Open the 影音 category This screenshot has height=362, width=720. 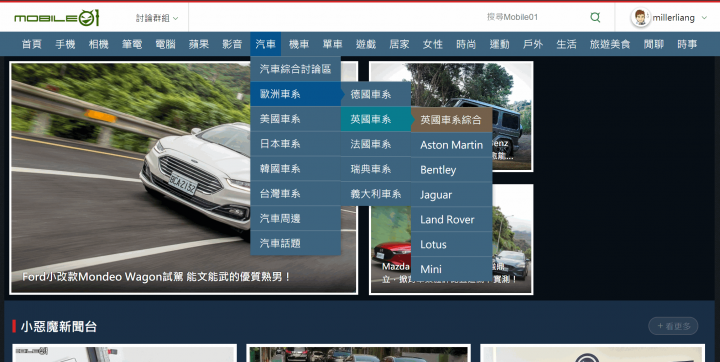(x=232, y=44)
